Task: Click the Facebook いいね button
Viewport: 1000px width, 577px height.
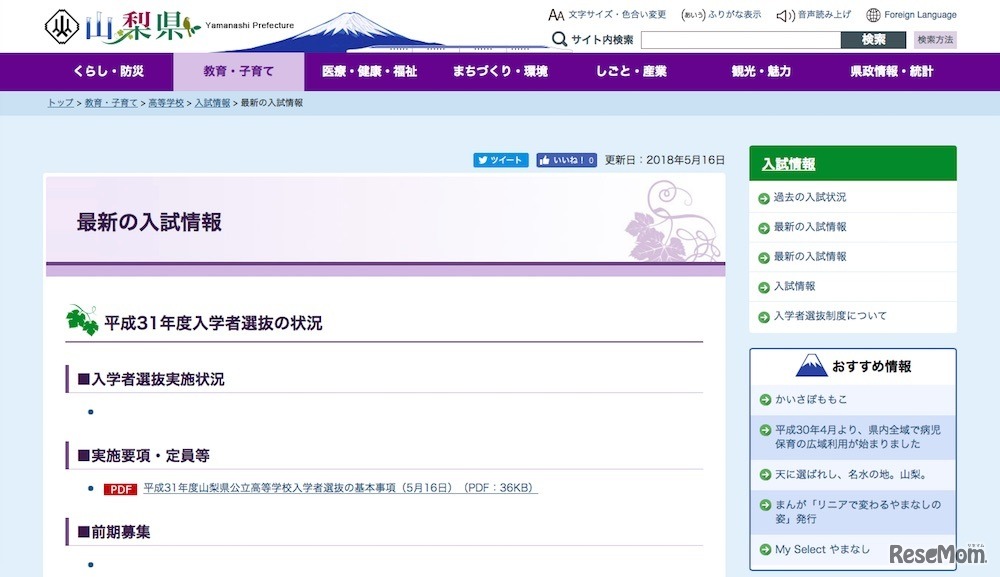Action: point(566,160)
